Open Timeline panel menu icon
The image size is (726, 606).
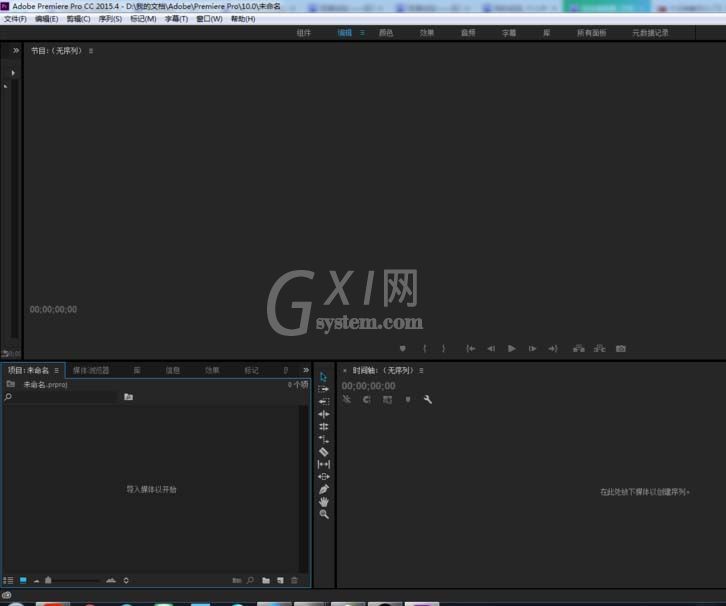(421, 370)
